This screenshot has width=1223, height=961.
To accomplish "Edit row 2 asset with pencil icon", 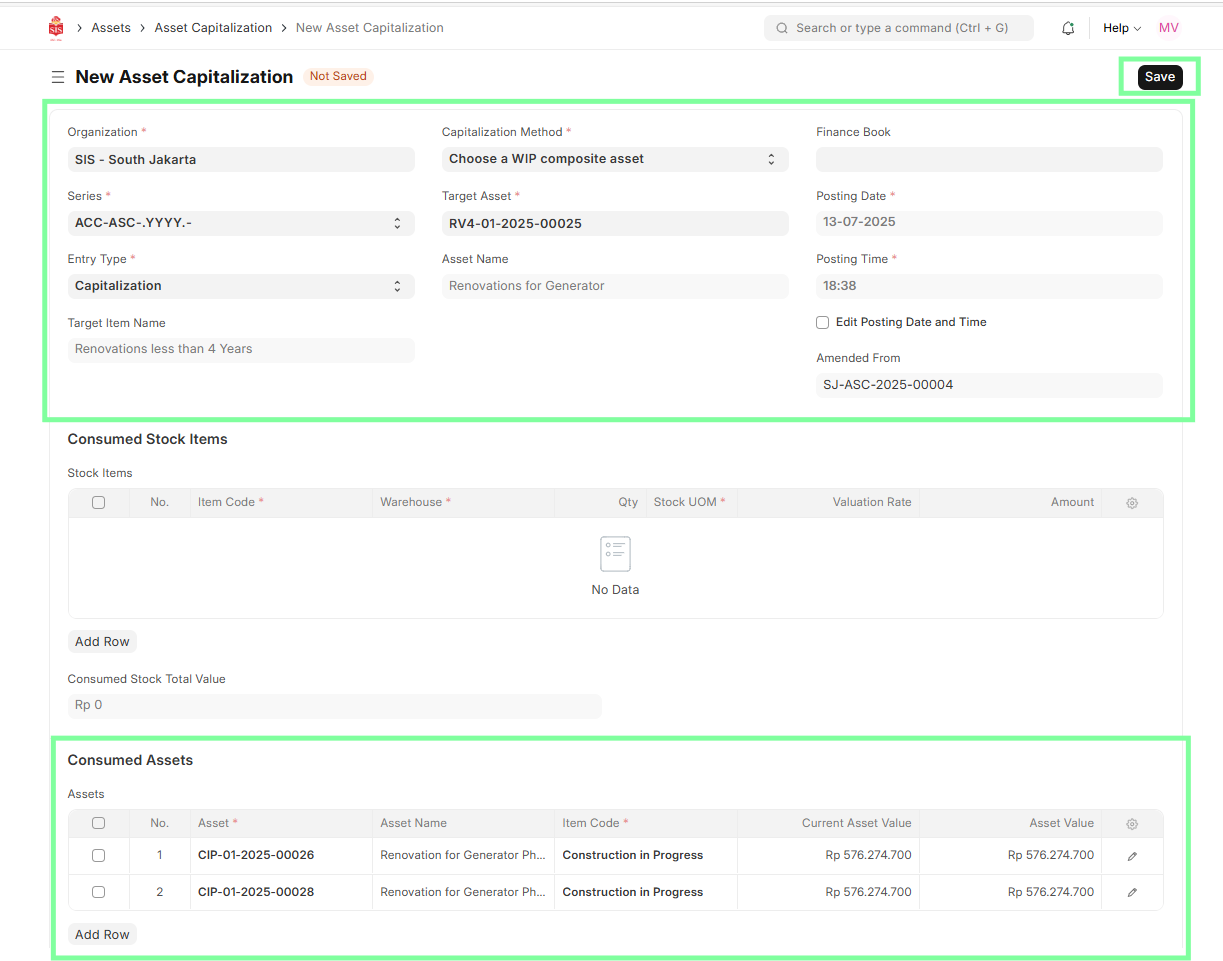I will tap(1132, 892).
